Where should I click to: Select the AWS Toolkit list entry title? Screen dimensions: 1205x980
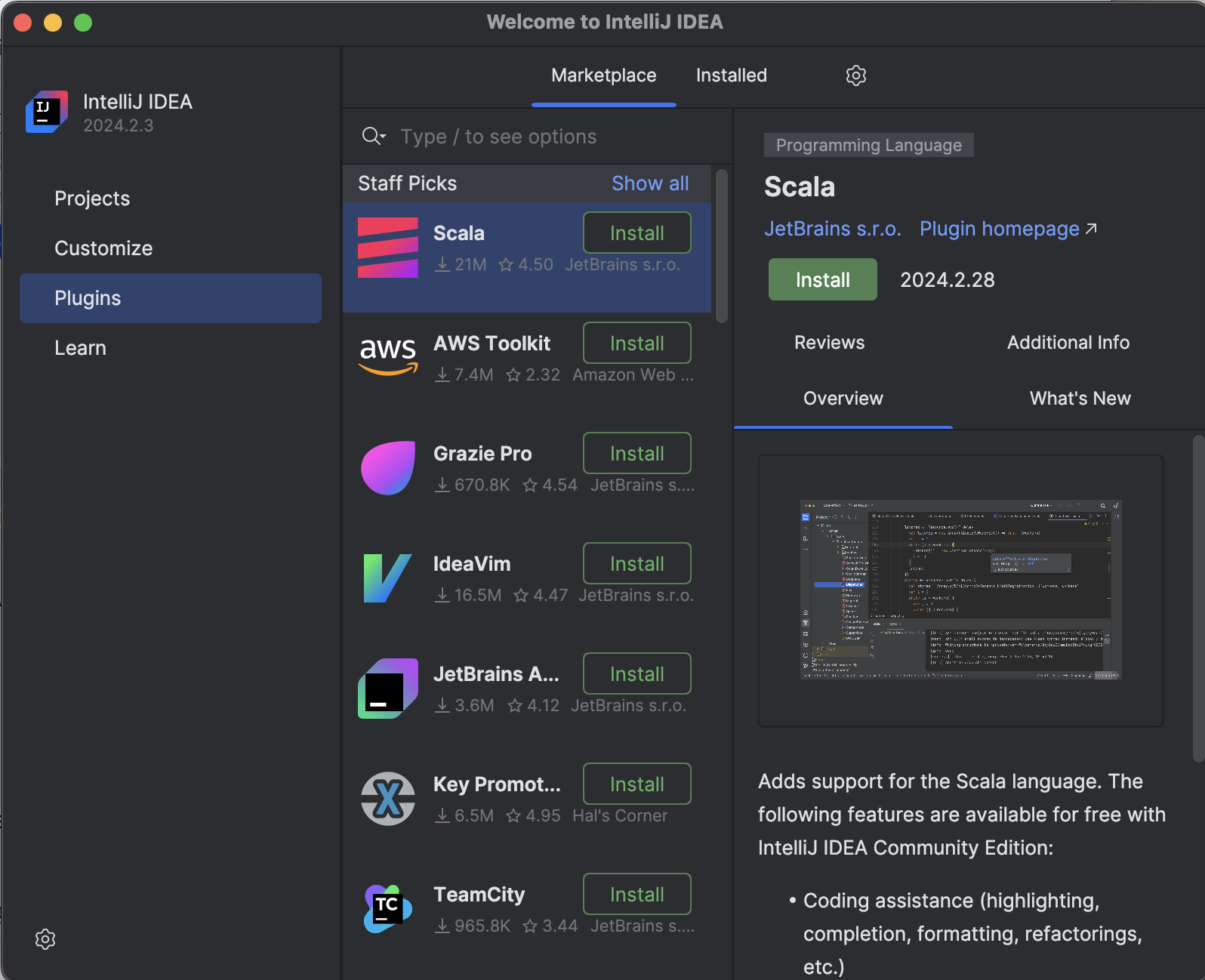coord(492,344)
